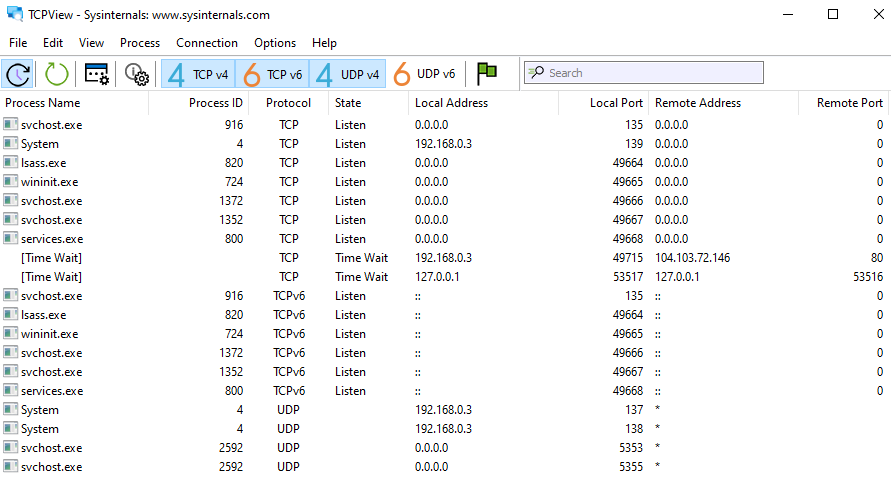This screenshot has width=891, height=477.
Task: Select the Time Wait row with port 53517
Action: [x=446, y=277]
